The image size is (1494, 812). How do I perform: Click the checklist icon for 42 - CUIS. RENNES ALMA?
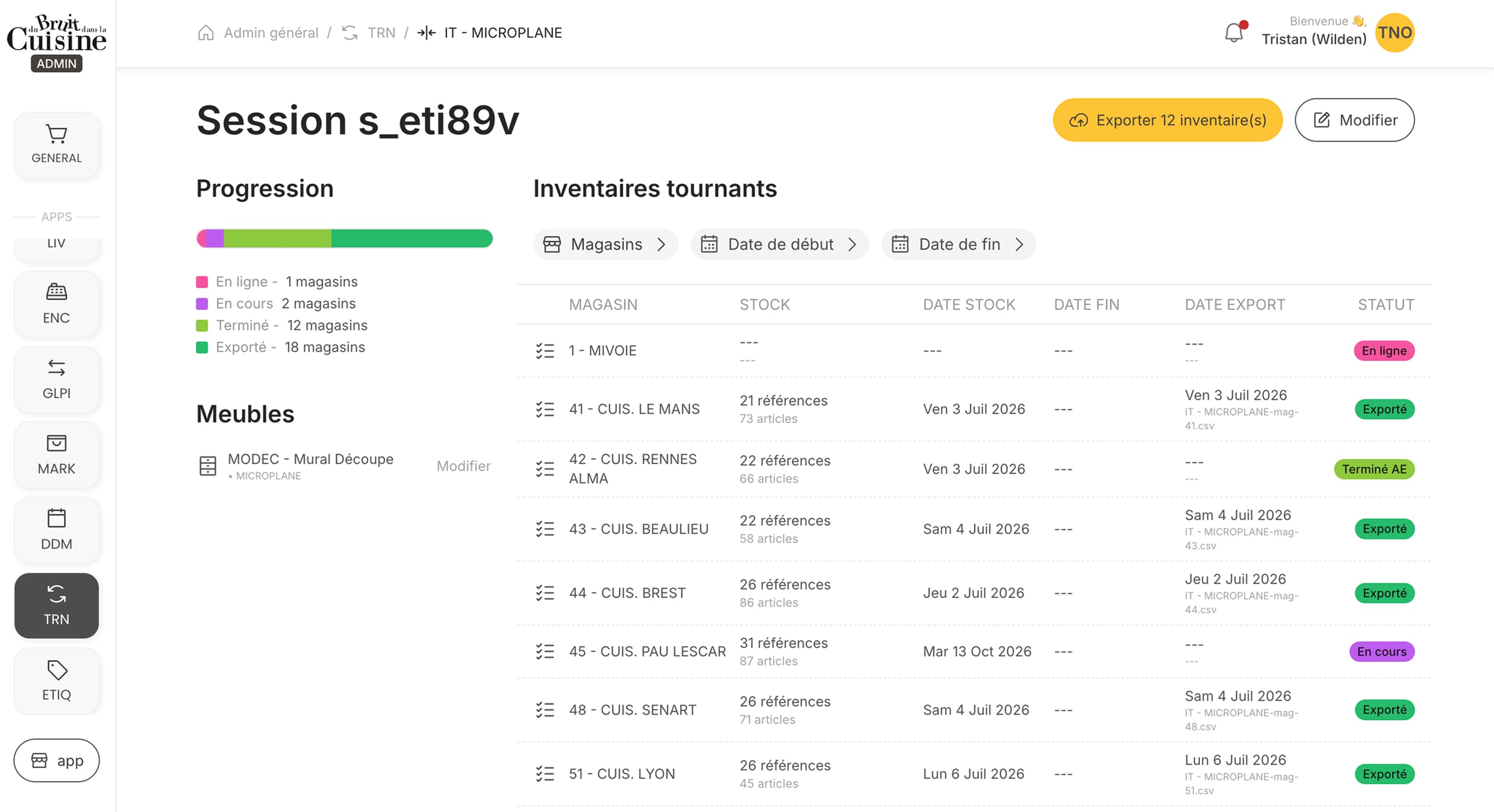tap(544, 469)
